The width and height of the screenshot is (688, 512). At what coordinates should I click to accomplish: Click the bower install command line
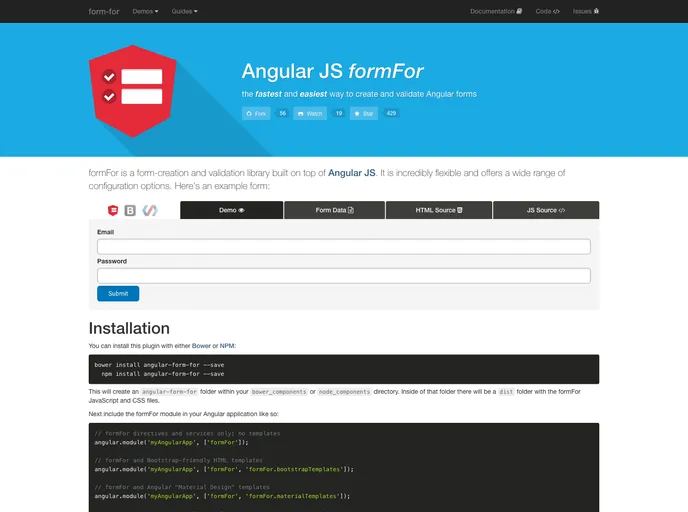coord(159,365)
